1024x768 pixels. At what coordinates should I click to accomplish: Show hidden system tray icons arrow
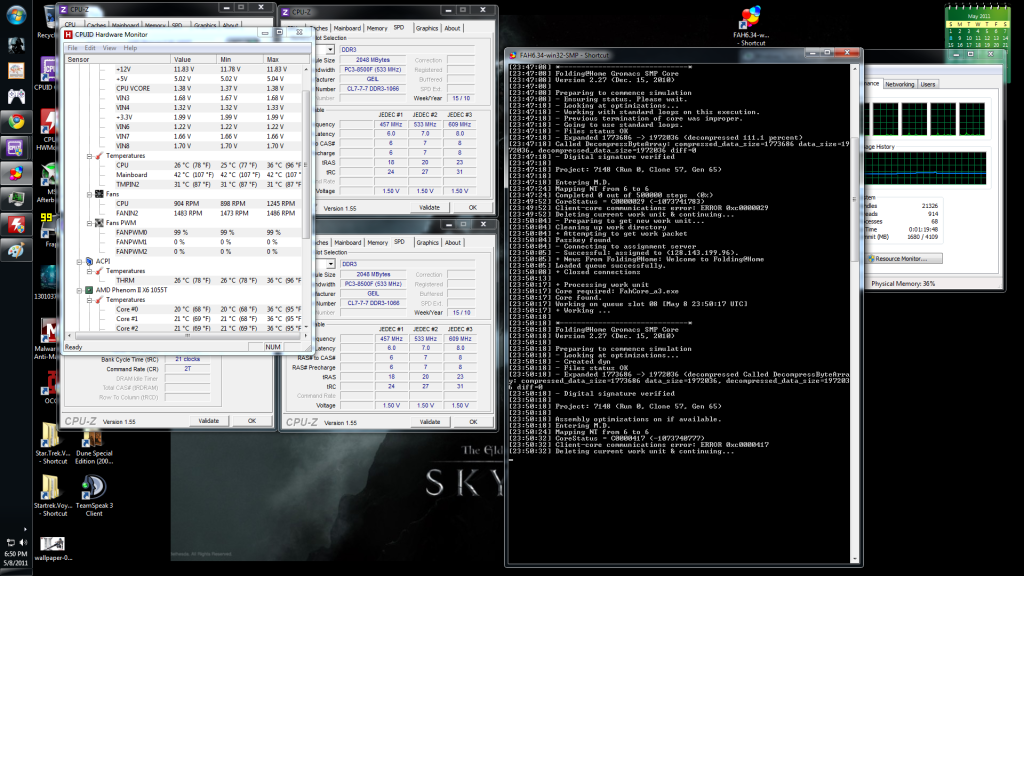(25, 529)
